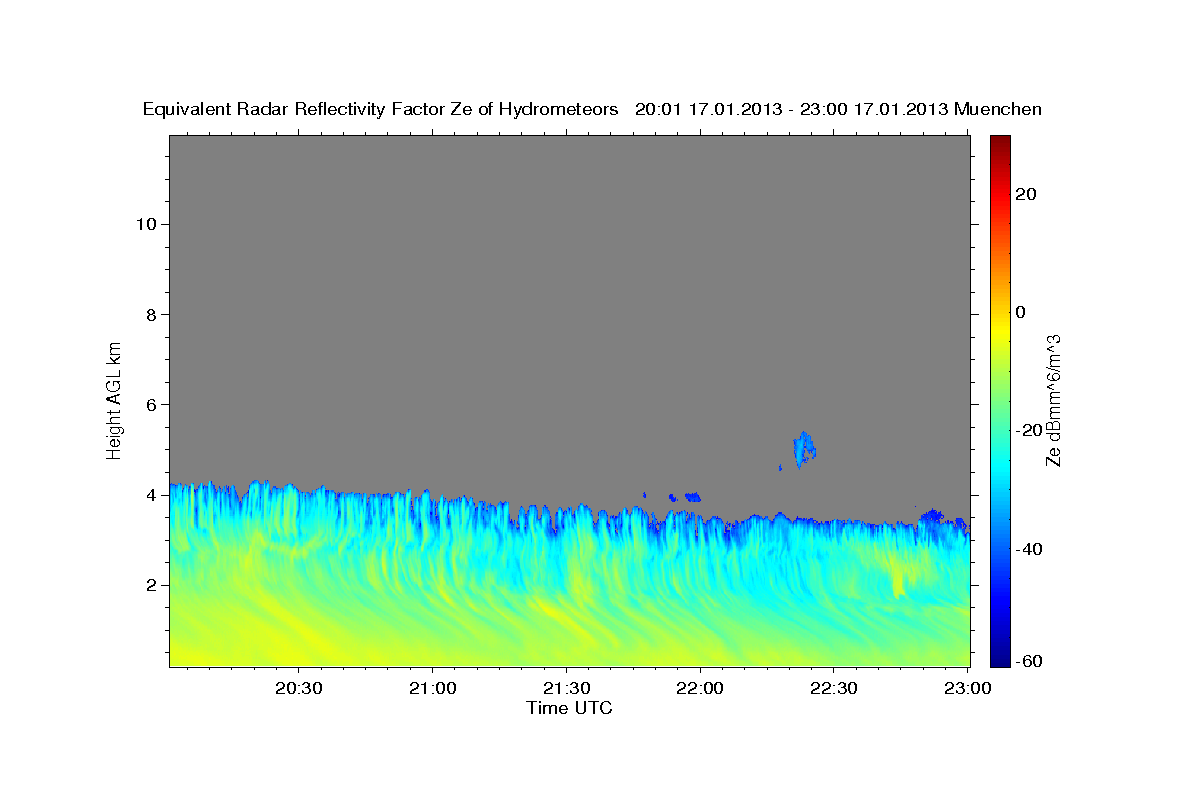
Task: Click the 'Time UTC' axis label
Action: coord(569,708)
